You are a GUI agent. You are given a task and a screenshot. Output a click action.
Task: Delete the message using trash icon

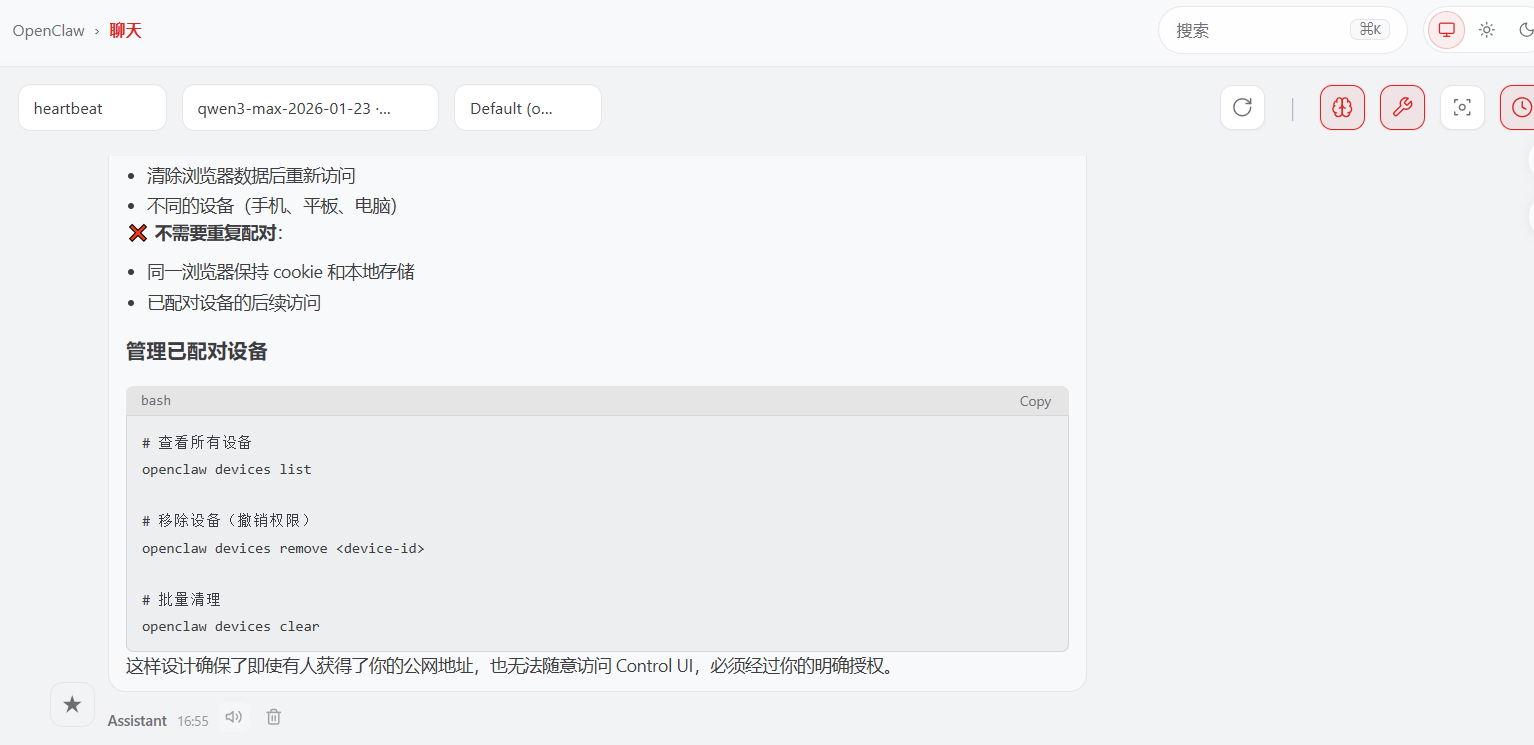[274, 717]
